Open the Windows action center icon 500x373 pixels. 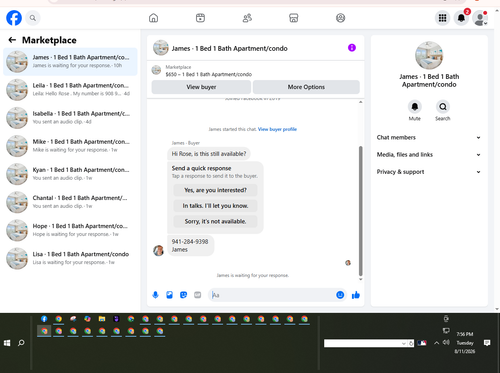[x=487, y=343]
